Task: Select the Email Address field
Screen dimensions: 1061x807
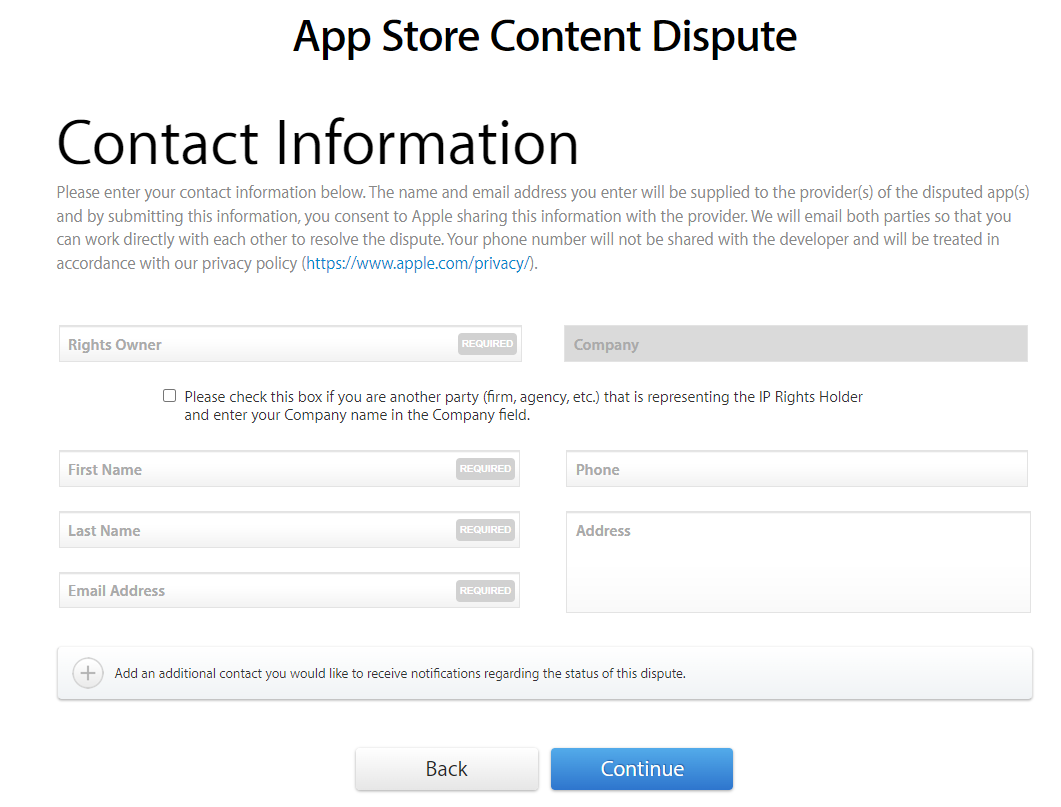Action: point(289,590)
